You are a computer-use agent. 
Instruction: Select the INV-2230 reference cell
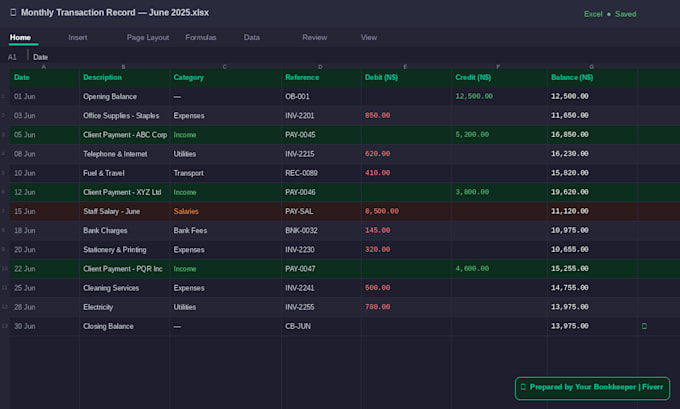tap(321, 249)
